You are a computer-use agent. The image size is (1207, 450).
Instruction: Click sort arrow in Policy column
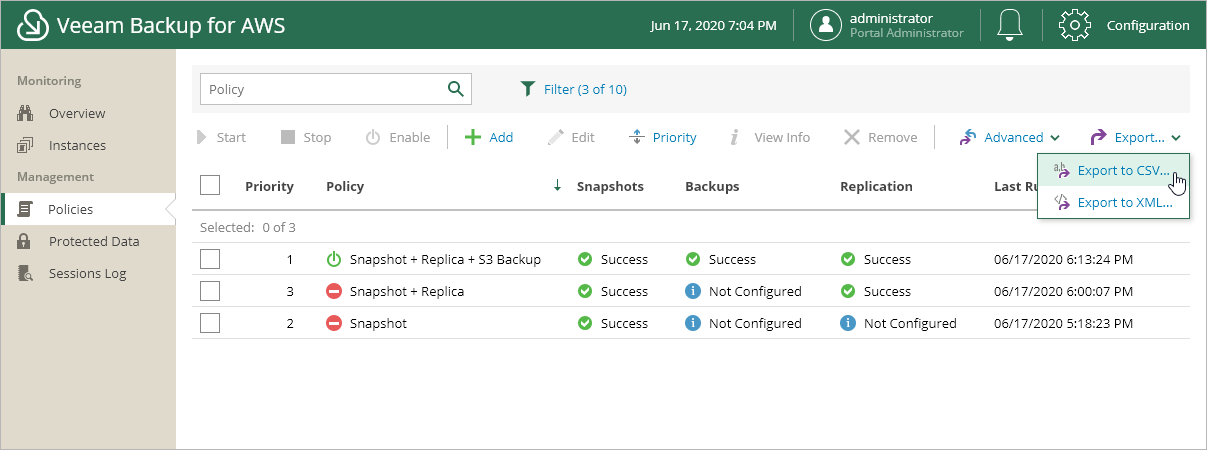557,186
